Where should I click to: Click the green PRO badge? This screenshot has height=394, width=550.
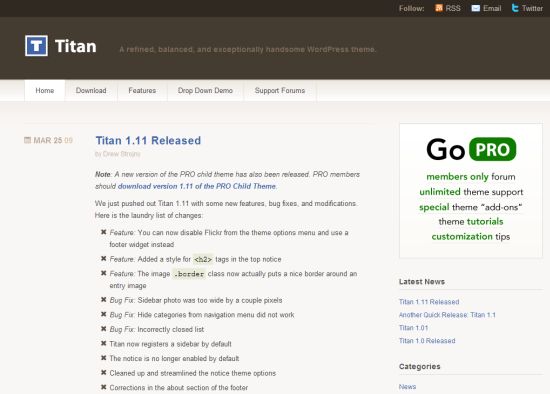492,149
